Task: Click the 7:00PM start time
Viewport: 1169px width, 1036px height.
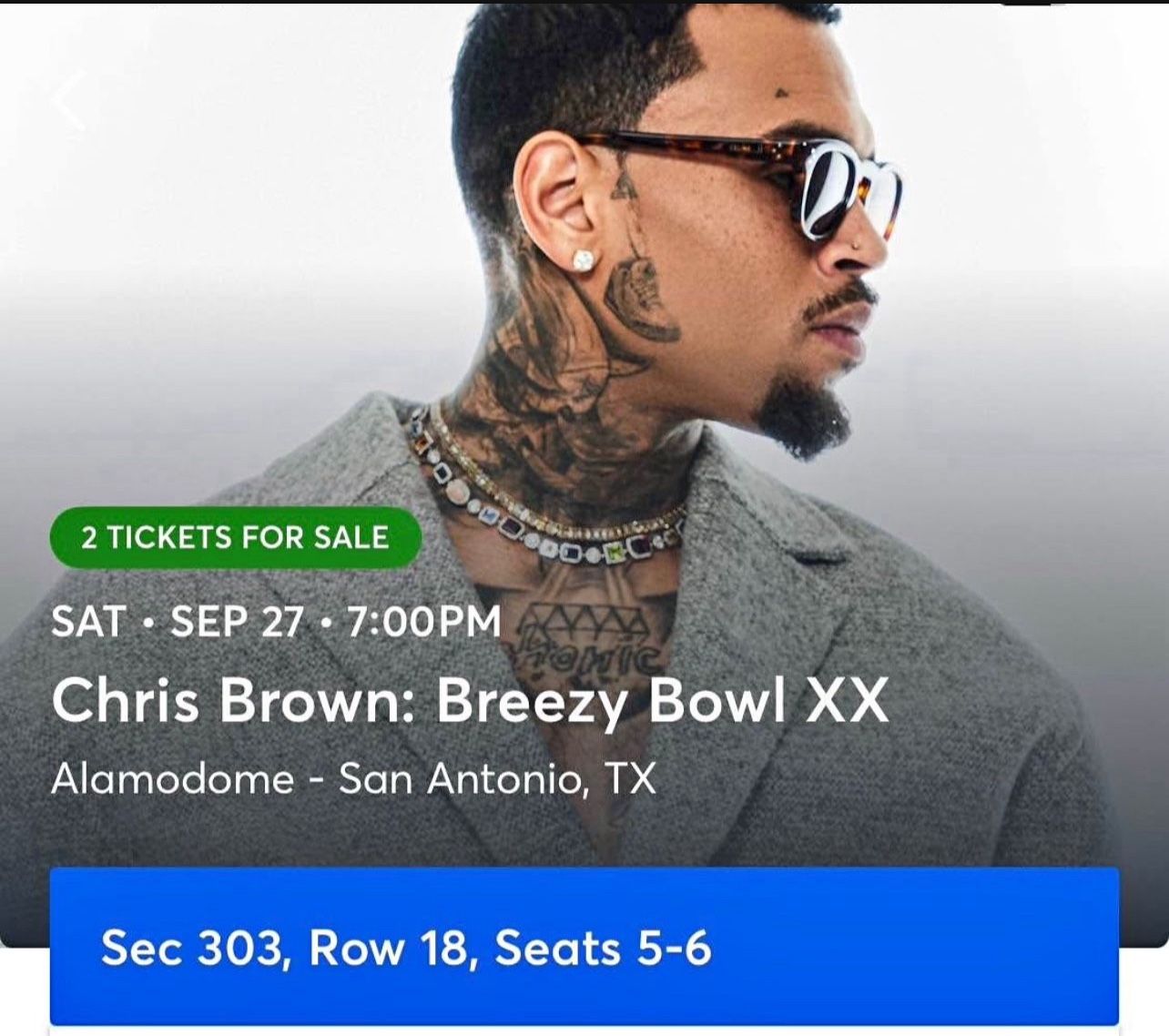Action: (x=424, y=622)
